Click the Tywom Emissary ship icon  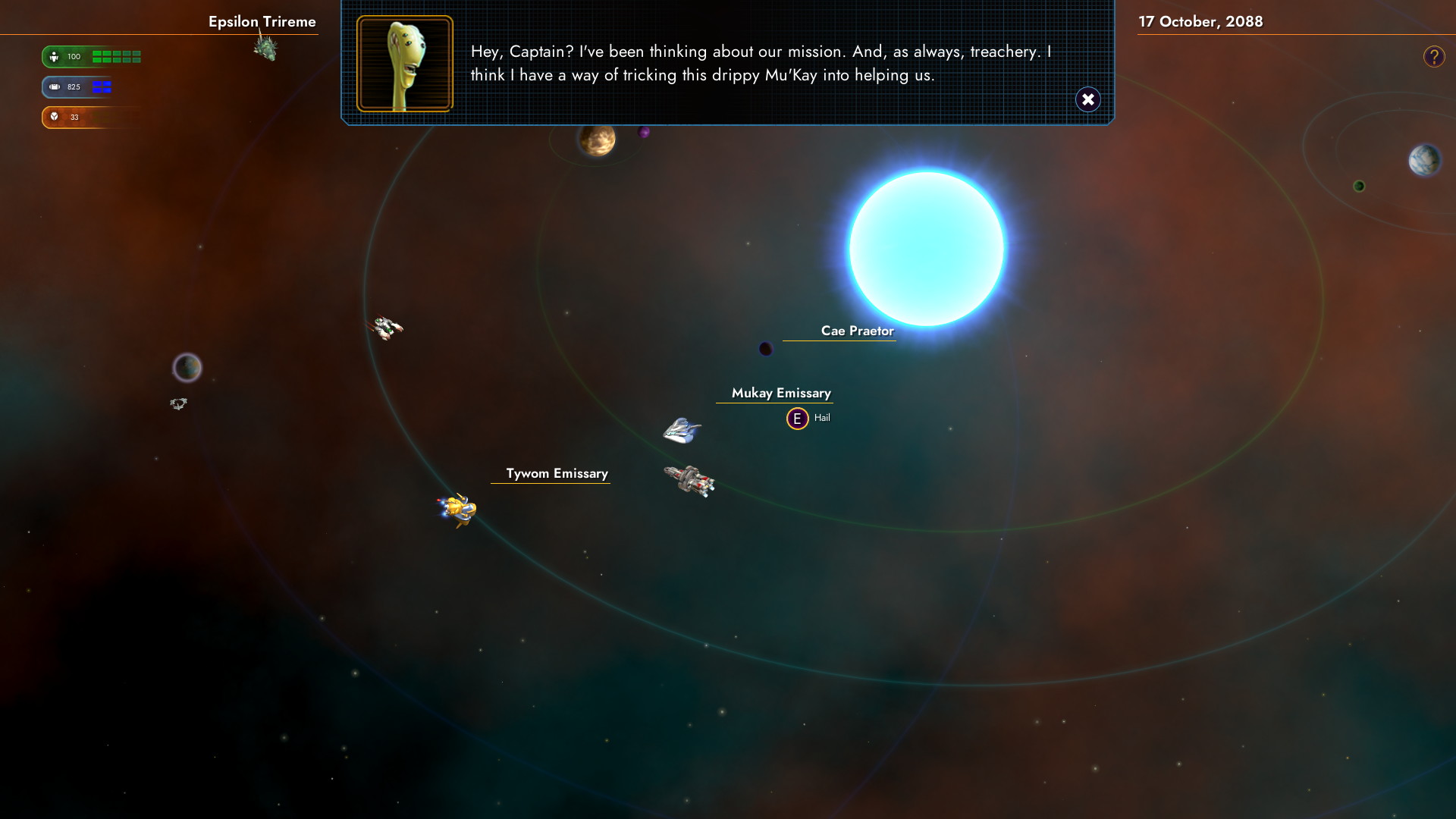pos(456,508)
